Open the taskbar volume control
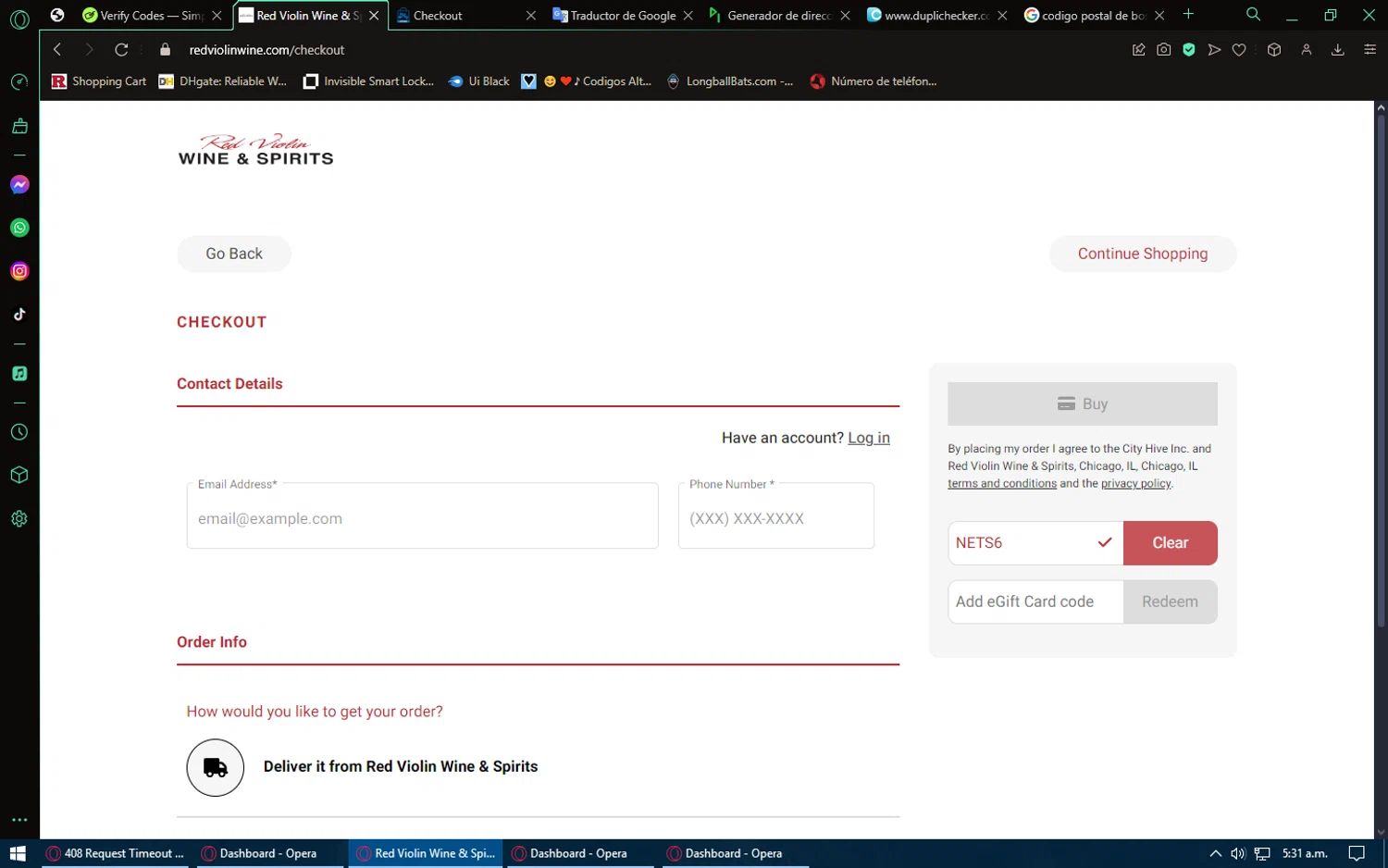Viewport: 1388px width, 868px height. pos(1238,853)
